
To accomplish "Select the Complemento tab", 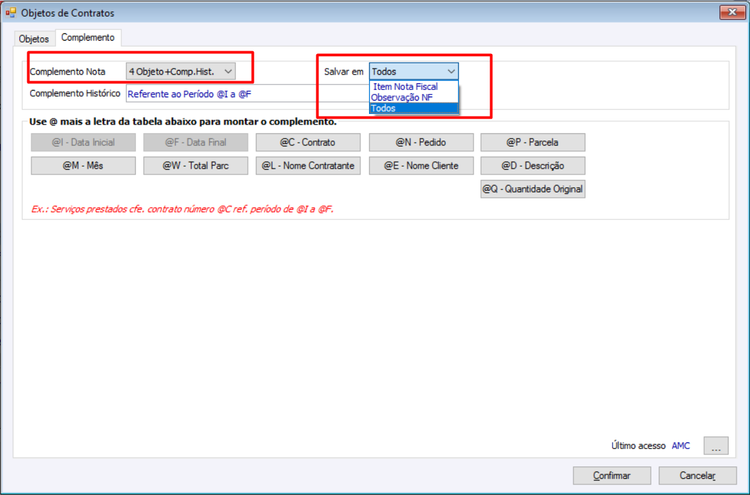I will point(88,37).
